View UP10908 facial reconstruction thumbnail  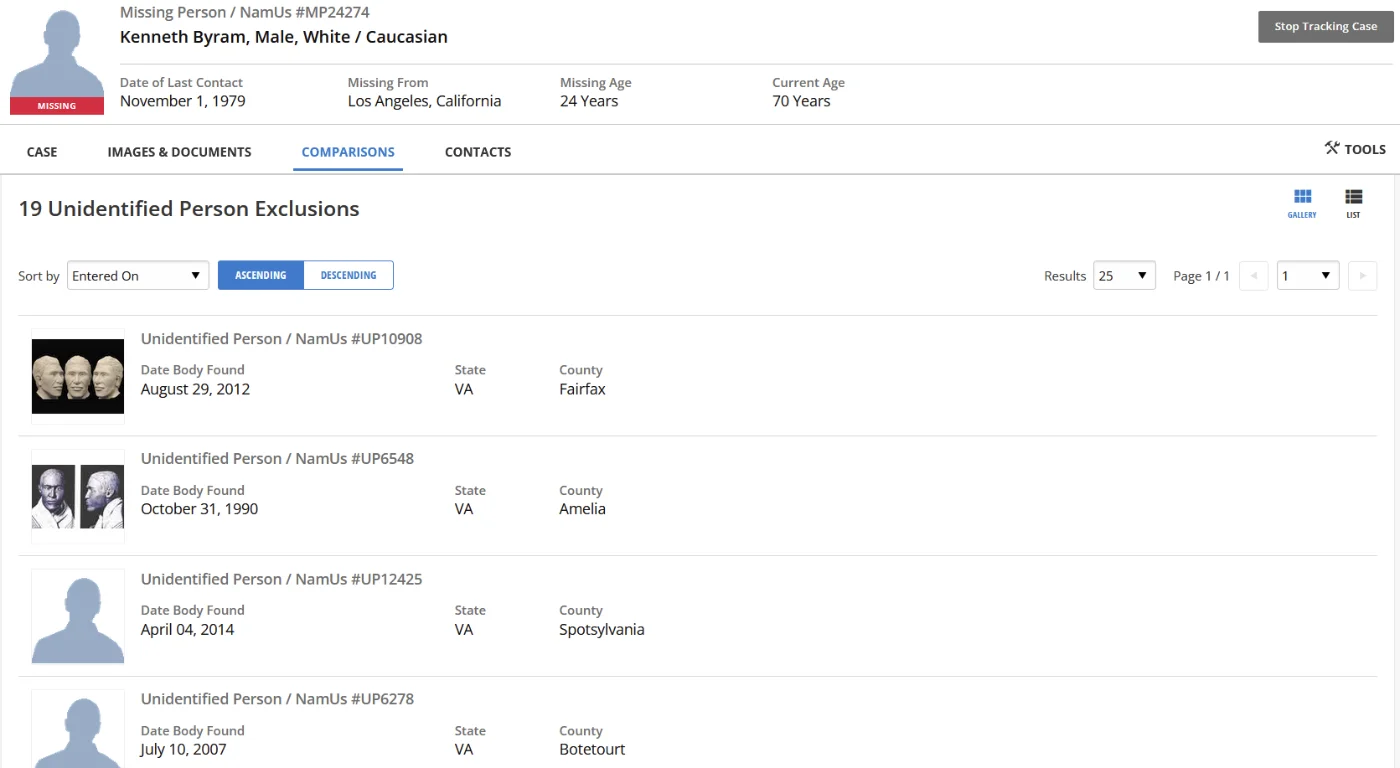pos(78,376)
